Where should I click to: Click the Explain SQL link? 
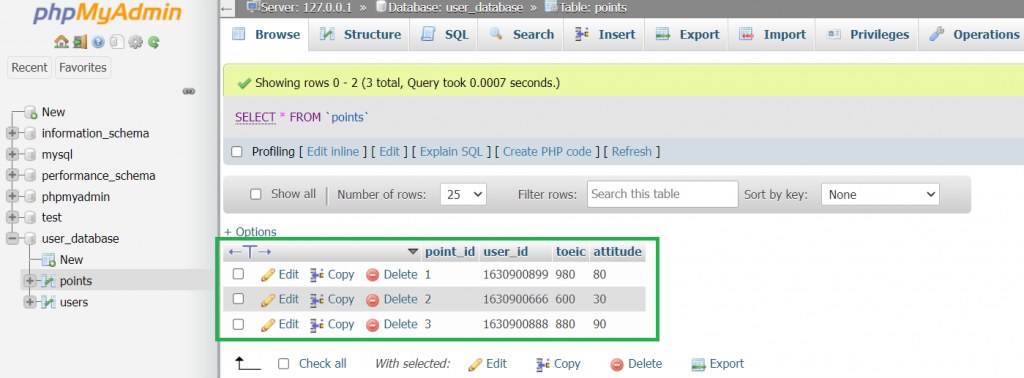[x=451, y=151]
